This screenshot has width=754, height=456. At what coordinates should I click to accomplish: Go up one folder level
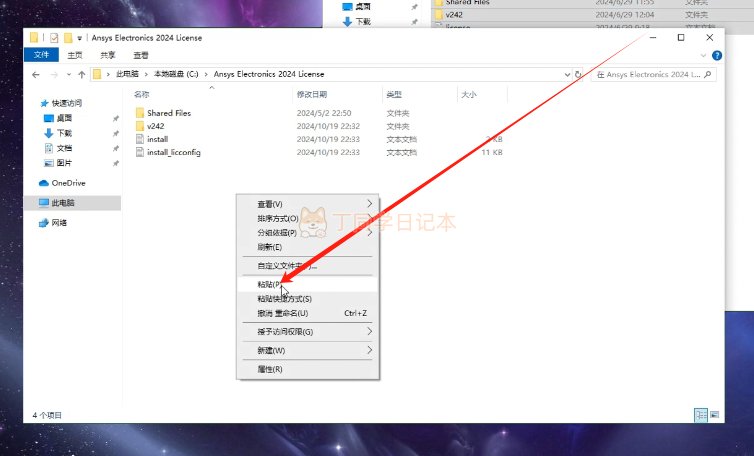tap(81, 75)
